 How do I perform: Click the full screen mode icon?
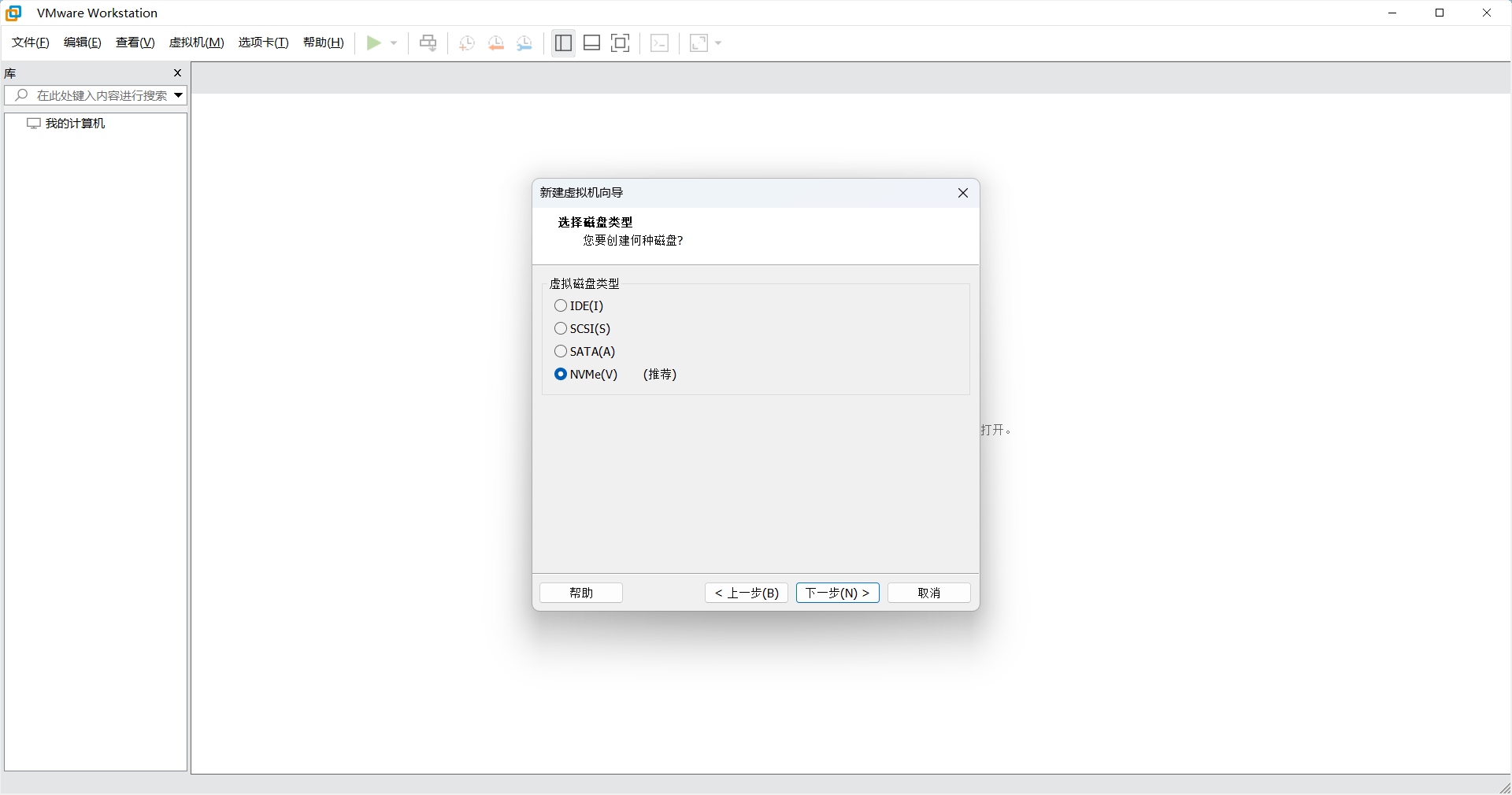tap(621, 43)
